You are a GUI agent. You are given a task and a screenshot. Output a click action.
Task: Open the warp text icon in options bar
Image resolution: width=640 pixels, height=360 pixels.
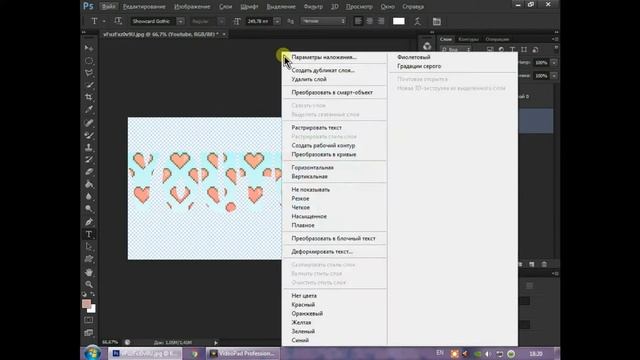[x=417, y=21]
